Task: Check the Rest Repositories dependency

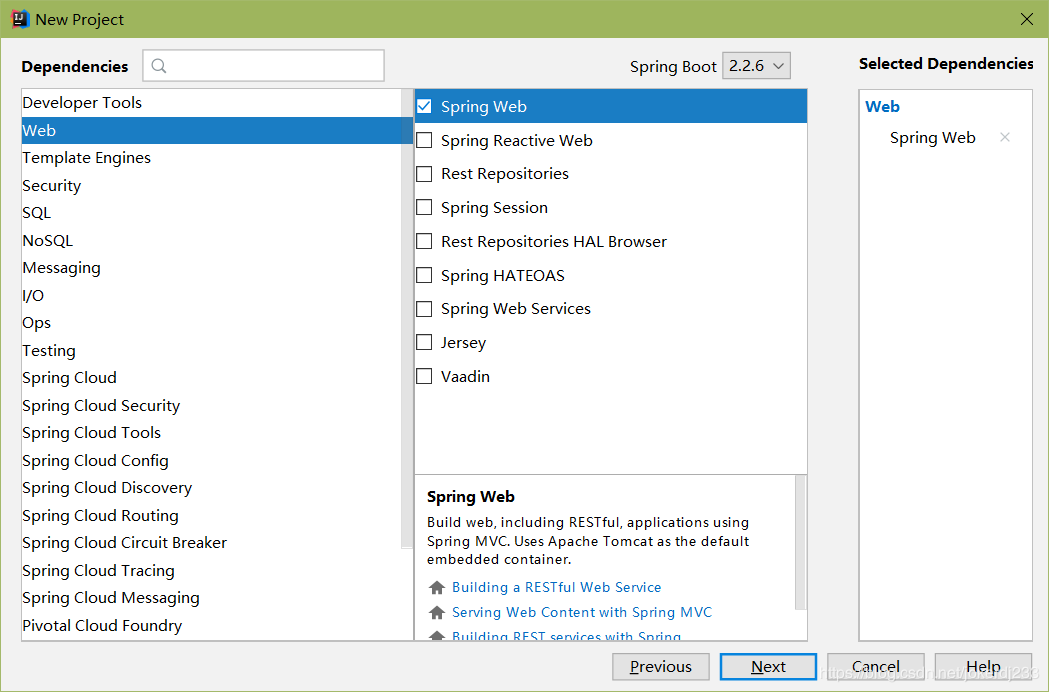Action: click(424, 174)
